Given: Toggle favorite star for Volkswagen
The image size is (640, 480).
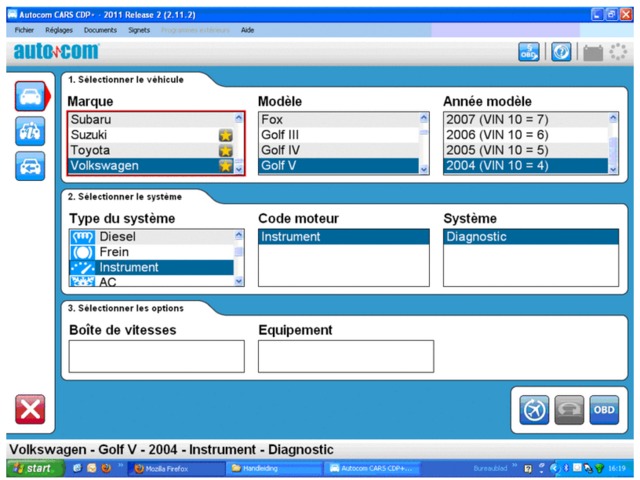Looking at the screenshot, I should [x=225, y=166].
